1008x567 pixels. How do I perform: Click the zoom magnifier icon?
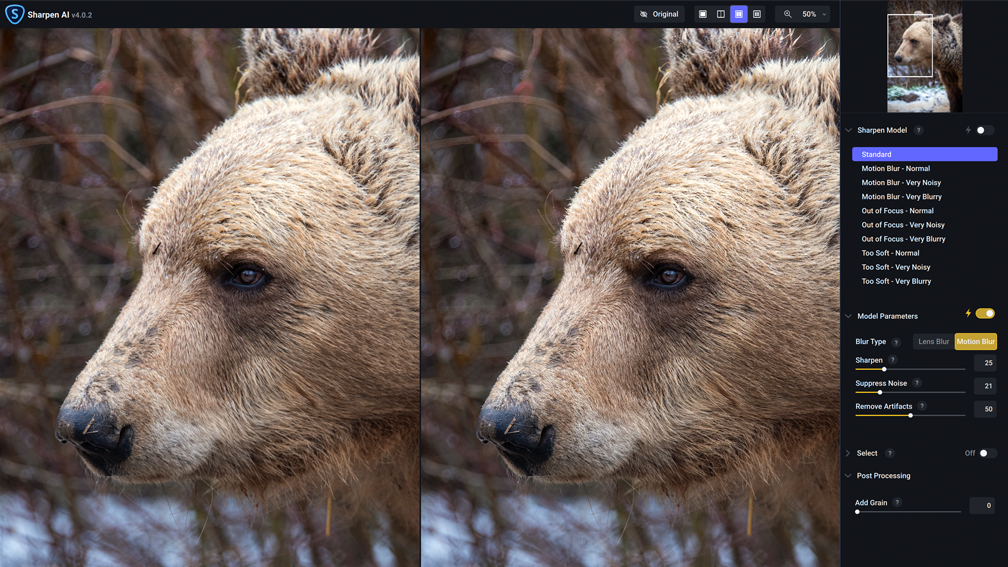tap(788, 14)
